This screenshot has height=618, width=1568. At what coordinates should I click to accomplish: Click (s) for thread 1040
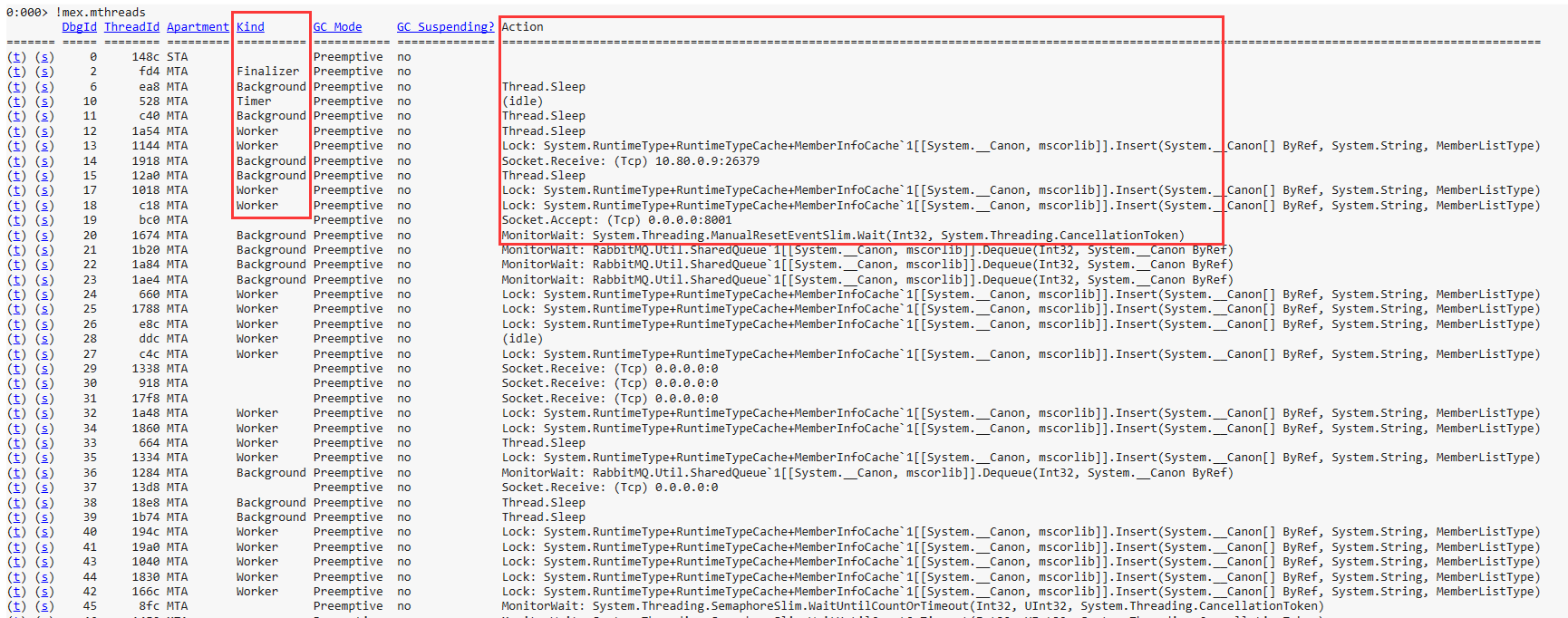click(x=44, y=562)
